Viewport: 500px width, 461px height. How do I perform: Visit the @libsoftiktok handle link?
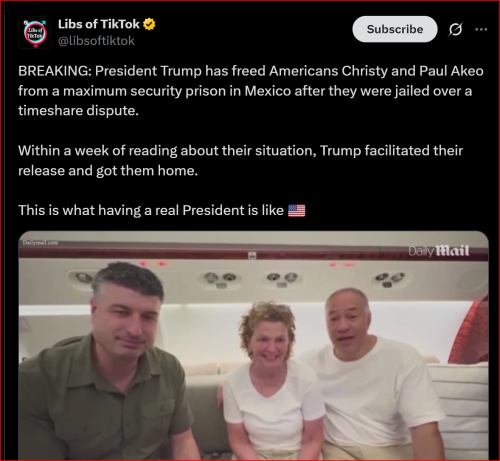tap(96, 41)
